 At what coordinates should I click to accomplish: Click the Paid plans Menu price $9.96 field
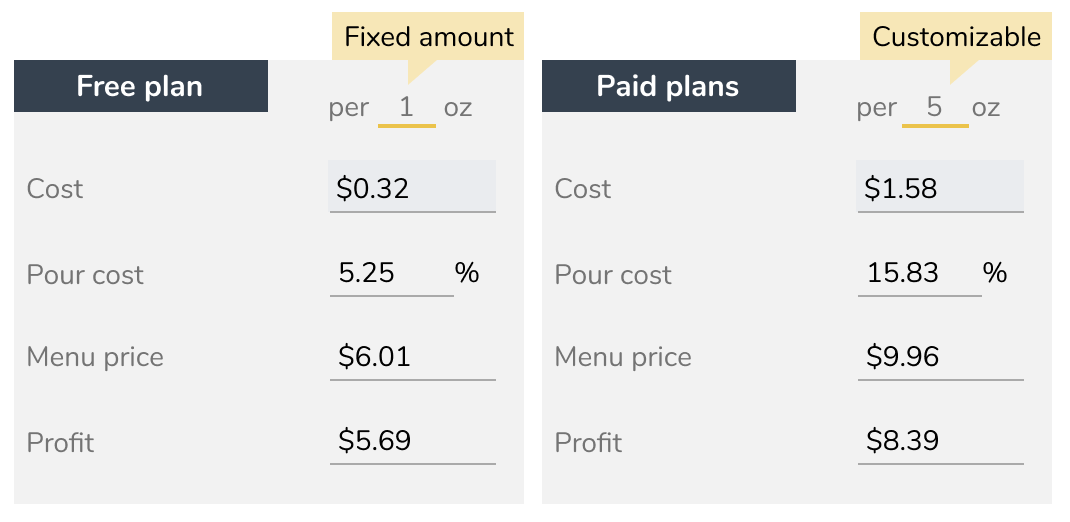click(x=940, y=358)
